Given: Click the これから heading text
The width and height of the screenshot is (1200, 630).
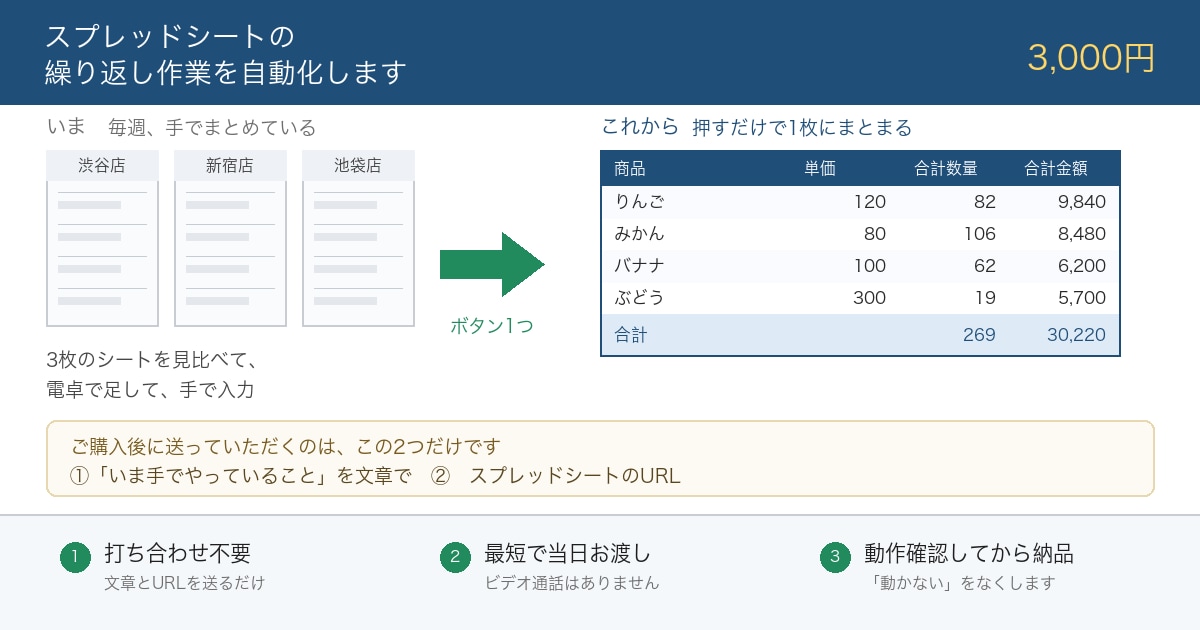Looking at the screenshot, I should pyautogui.click(x=640, y=127).
